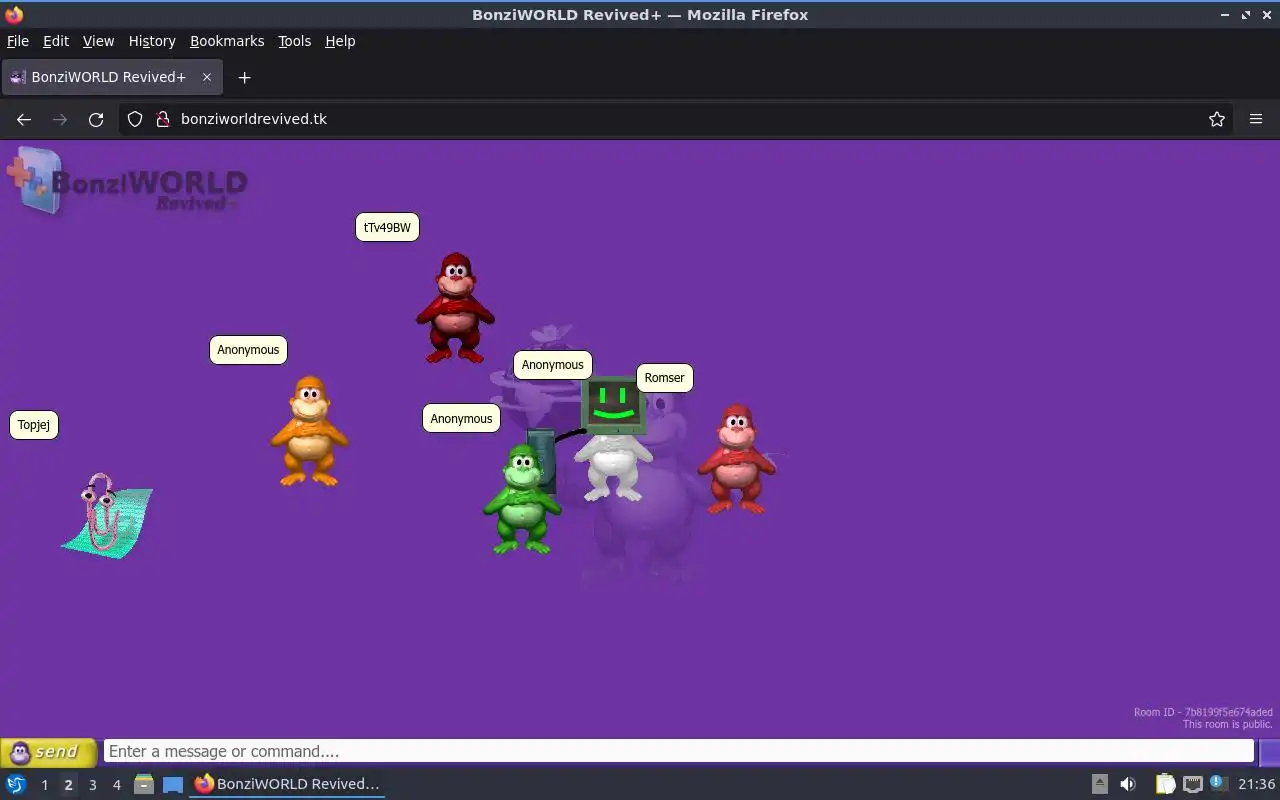Click the Anonymous name tag left of Romser
Viewport: 1280px width, 800px height.
[x=553, y=365]
